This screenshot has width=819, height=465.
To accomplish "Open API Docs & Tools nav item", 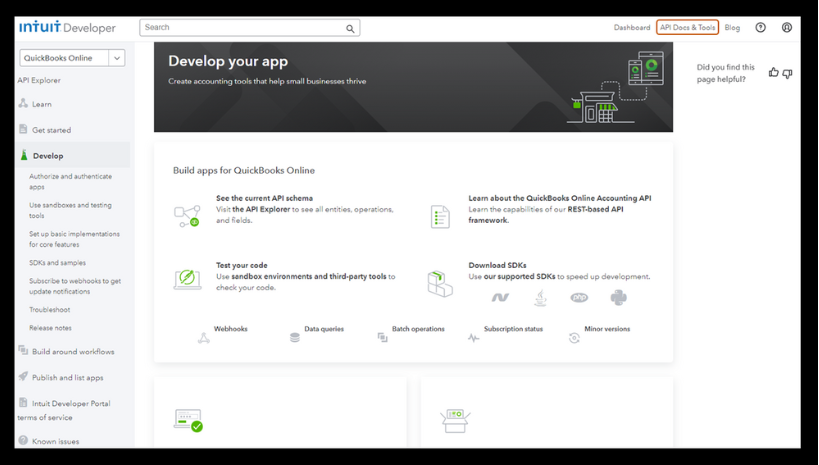I will click(x=687, y=27).
